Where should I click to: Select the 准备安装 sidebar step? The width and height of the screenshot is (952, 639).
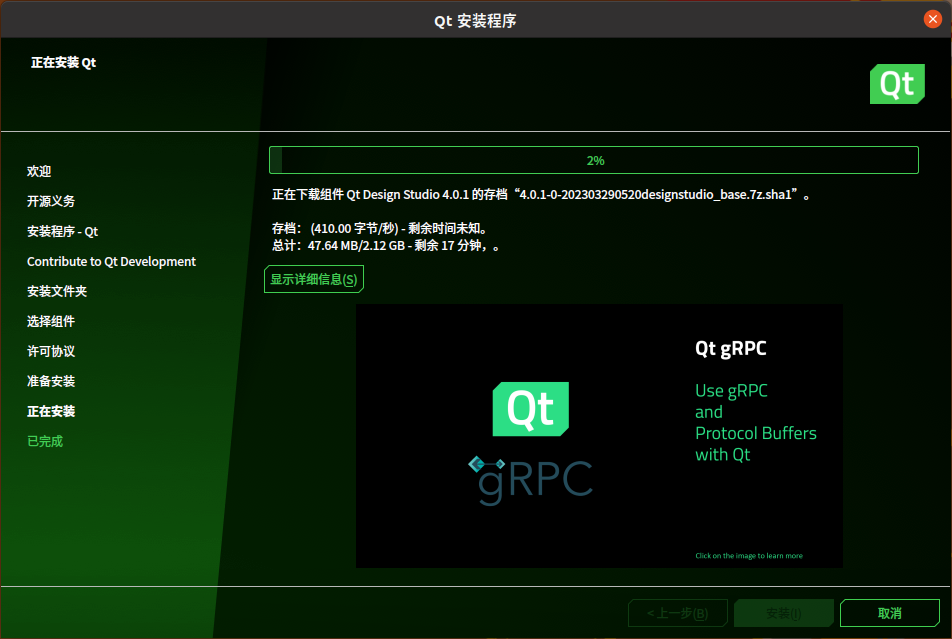click(51, 381)
